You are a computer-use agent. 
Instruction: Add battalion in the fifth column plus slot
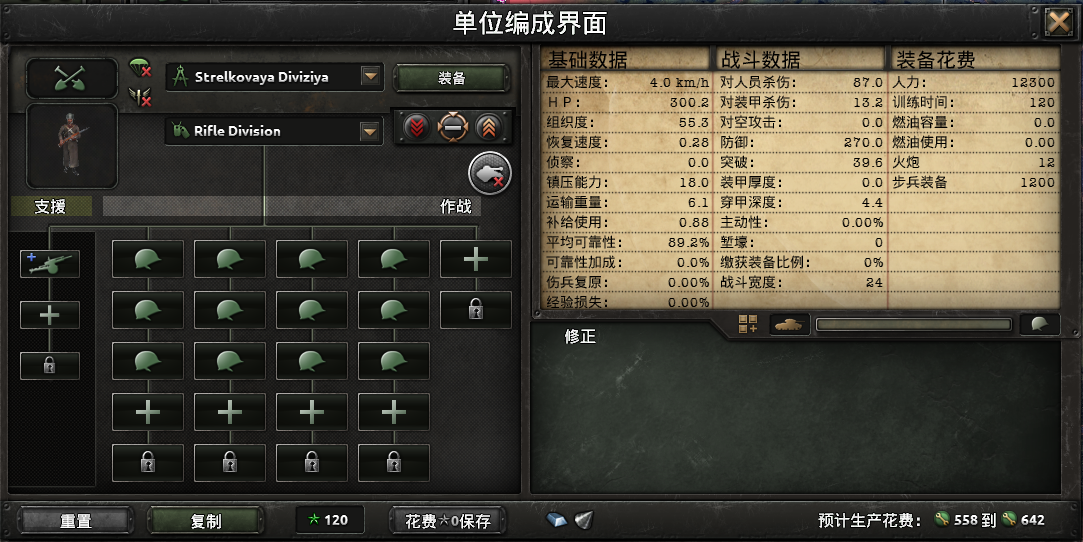(x=476, y=259)
